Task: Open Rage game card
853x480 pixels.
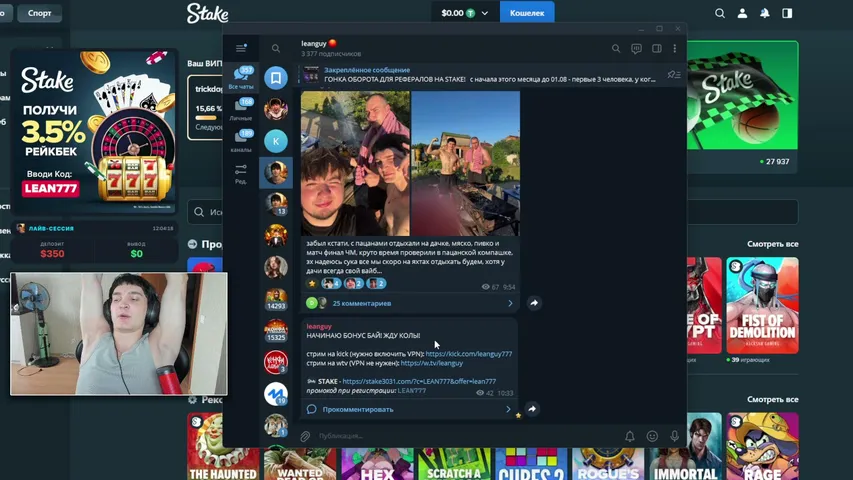Action: 762,446
